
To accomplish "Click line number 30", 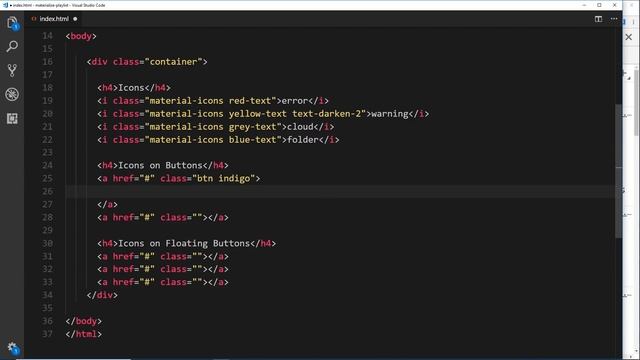I will click(47, 243).
